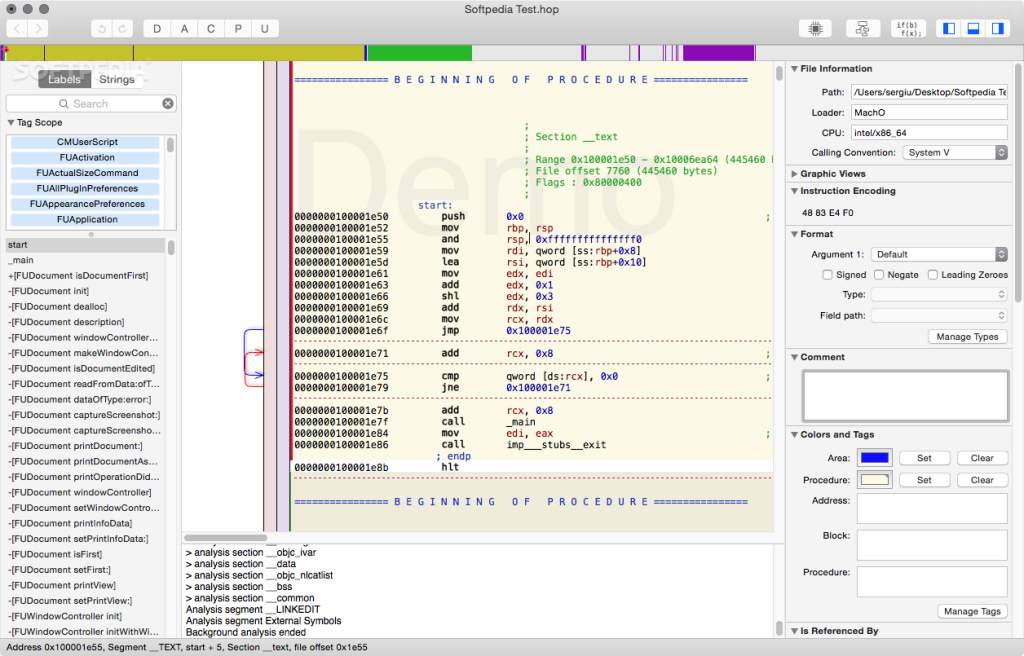Switch to the Strings tab

[117, 79]
